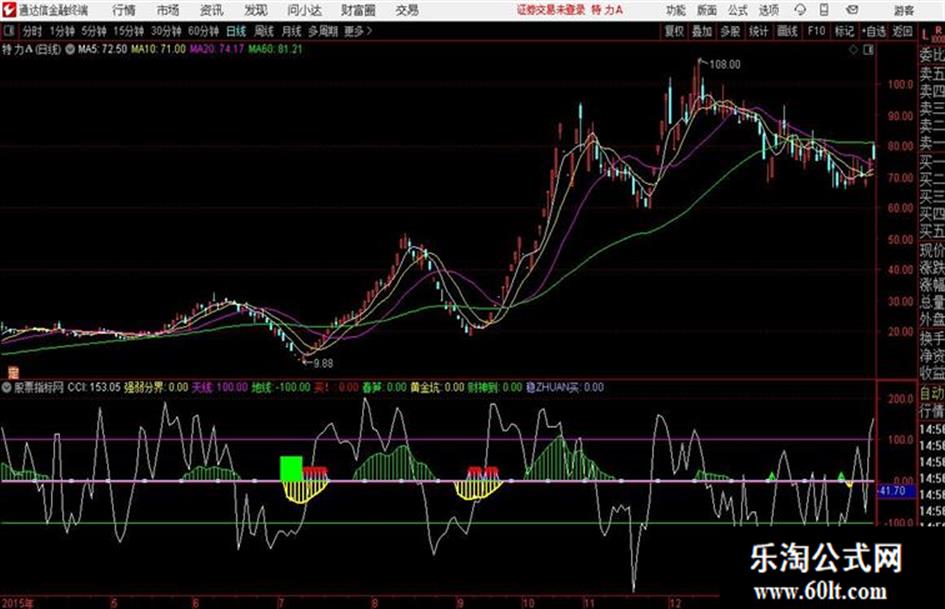Click the L button in right panel

click(x=924, y=35)
